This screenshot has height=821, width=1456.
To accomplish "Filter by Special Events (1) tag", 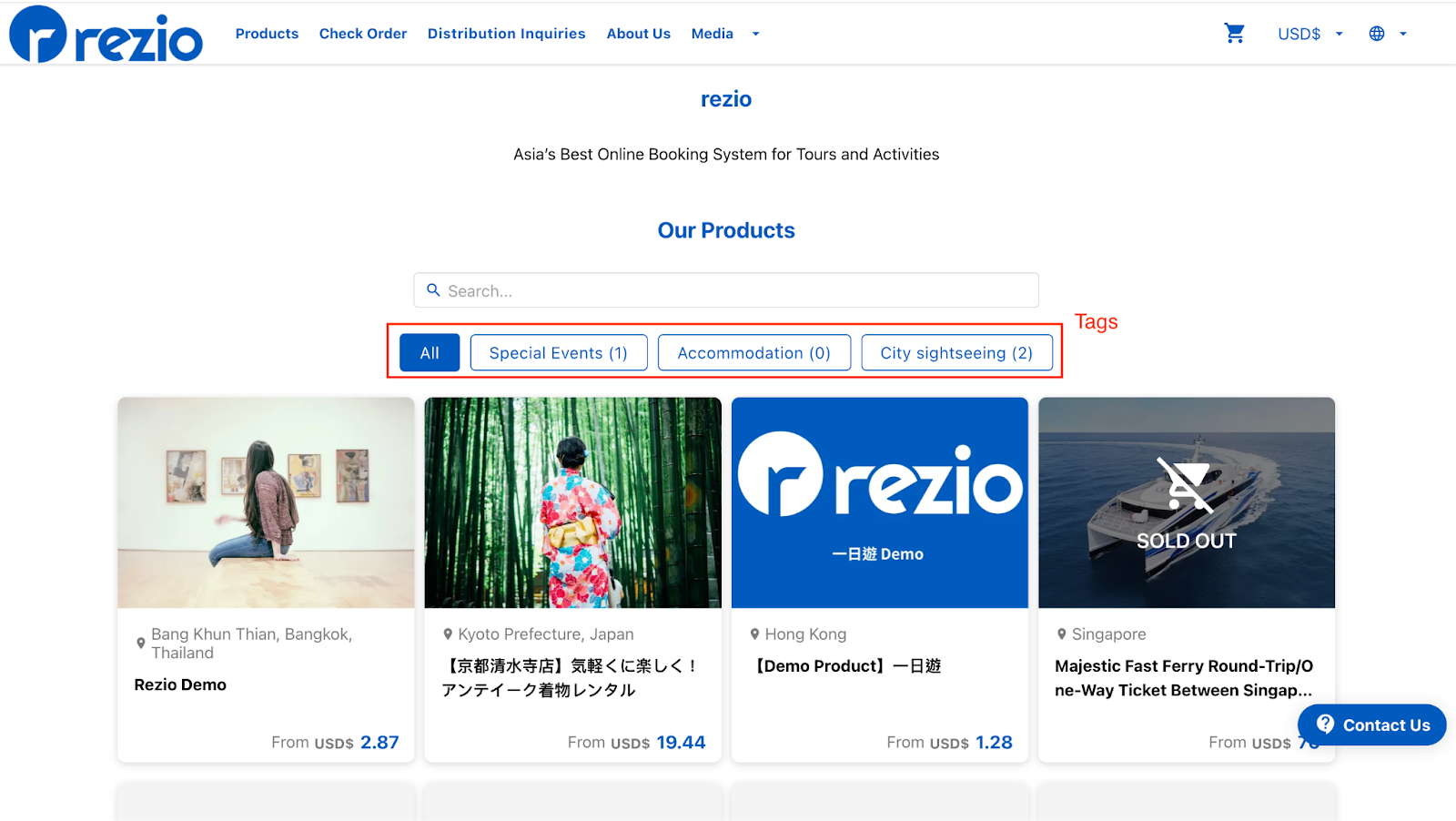I will [x=559, y=353].
